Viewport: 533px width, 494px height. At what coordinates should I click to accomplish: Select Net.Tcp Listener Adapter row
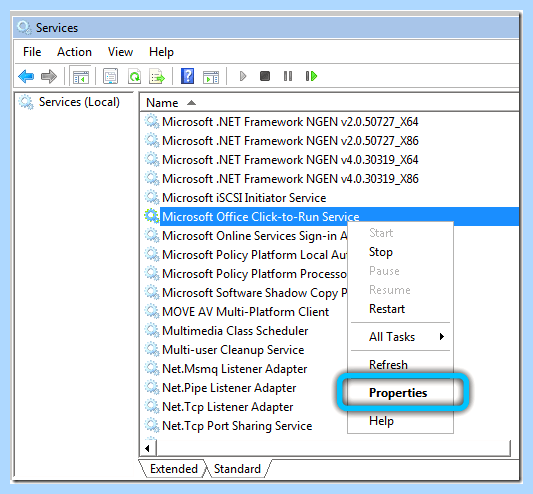coord(227,407)
